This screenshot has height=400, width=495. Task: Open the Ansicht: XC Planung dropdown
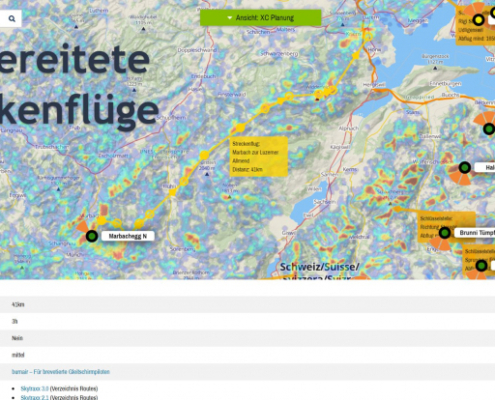point(261,18)
